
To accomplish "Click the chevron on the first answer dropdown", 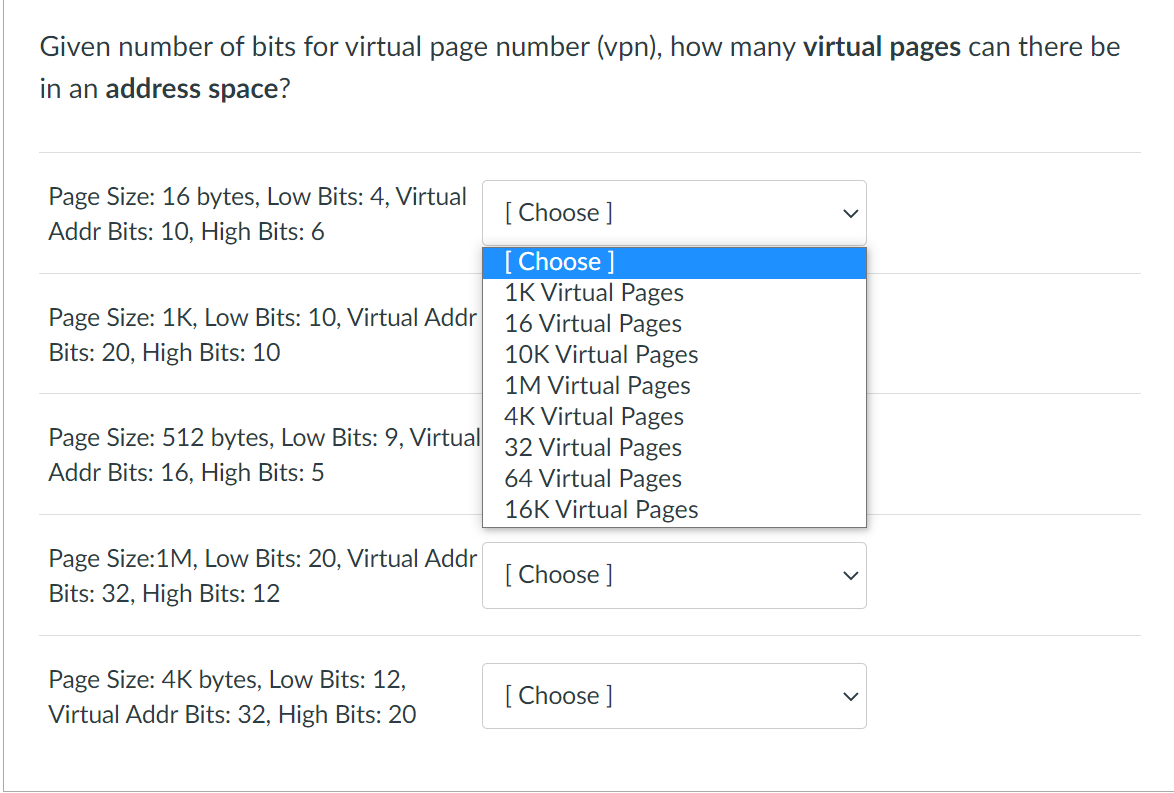I will 849,213.
